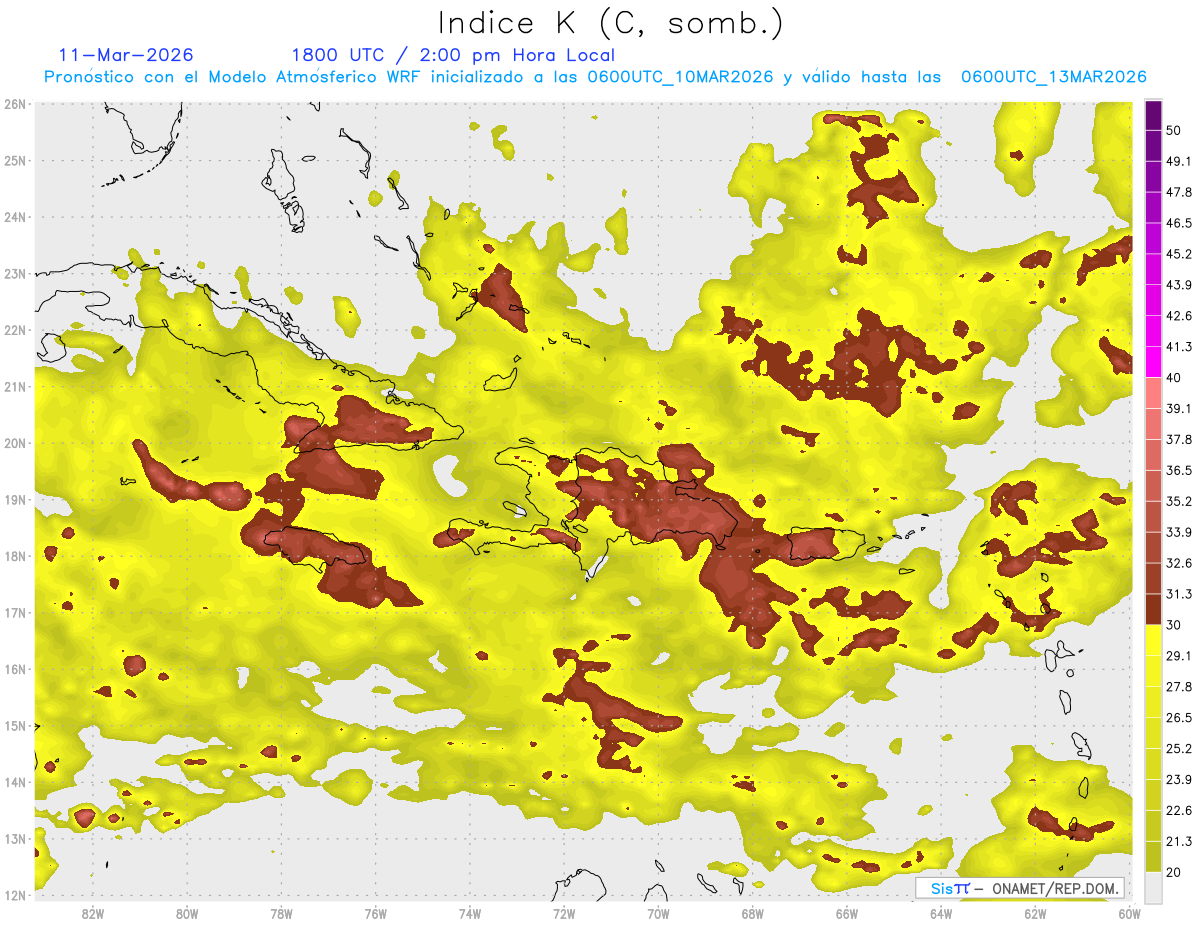Click the 25N latitude label

15,160
